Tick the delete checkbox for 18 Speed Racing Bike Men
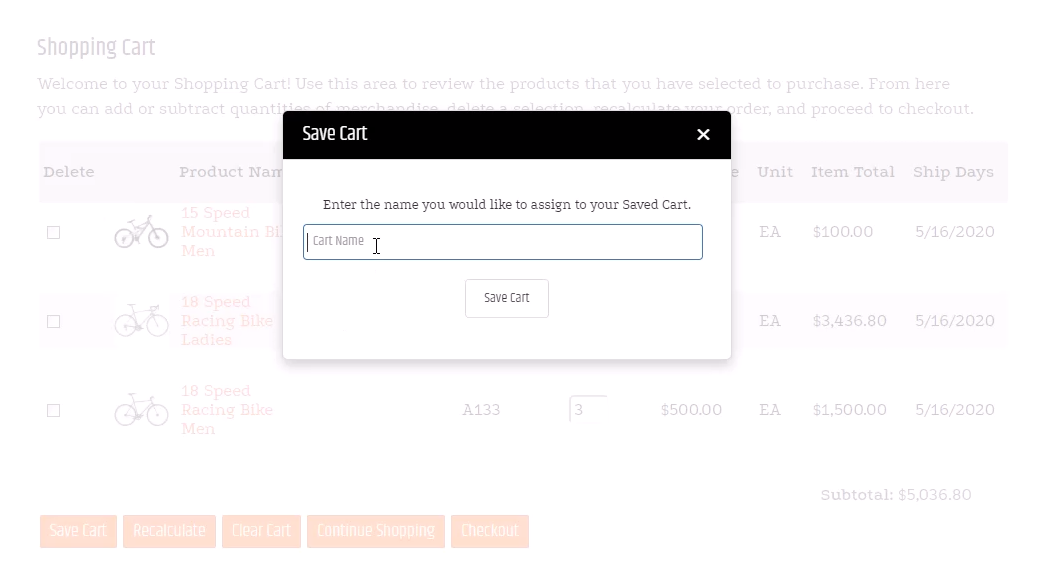1042x569 pixels. point(54,411)
